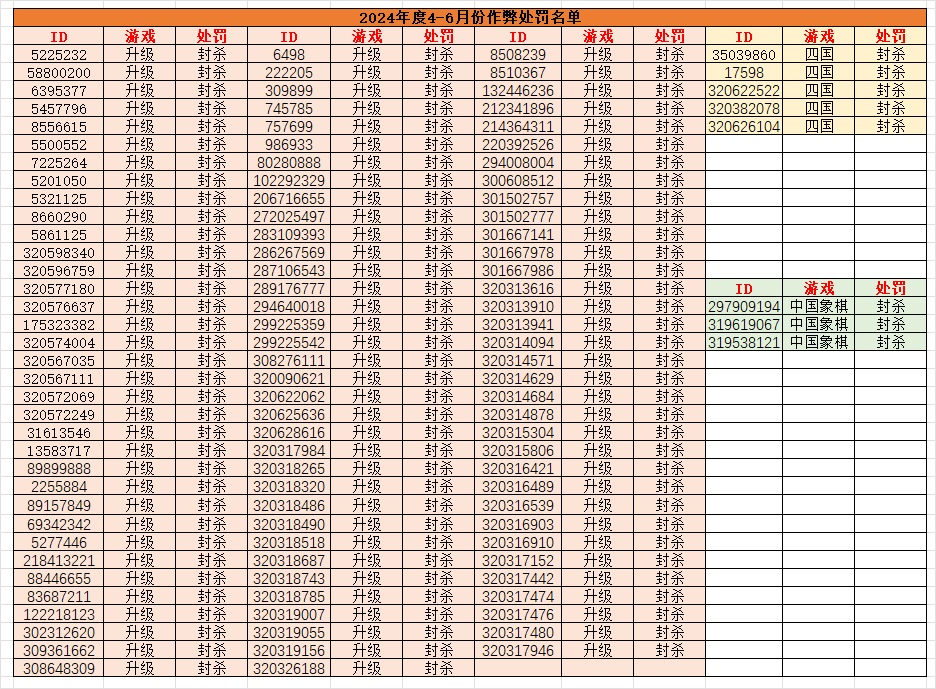This screenshot has height=689, width=936.
Task: Click ID cell 222205
Action: pos(289,73)
